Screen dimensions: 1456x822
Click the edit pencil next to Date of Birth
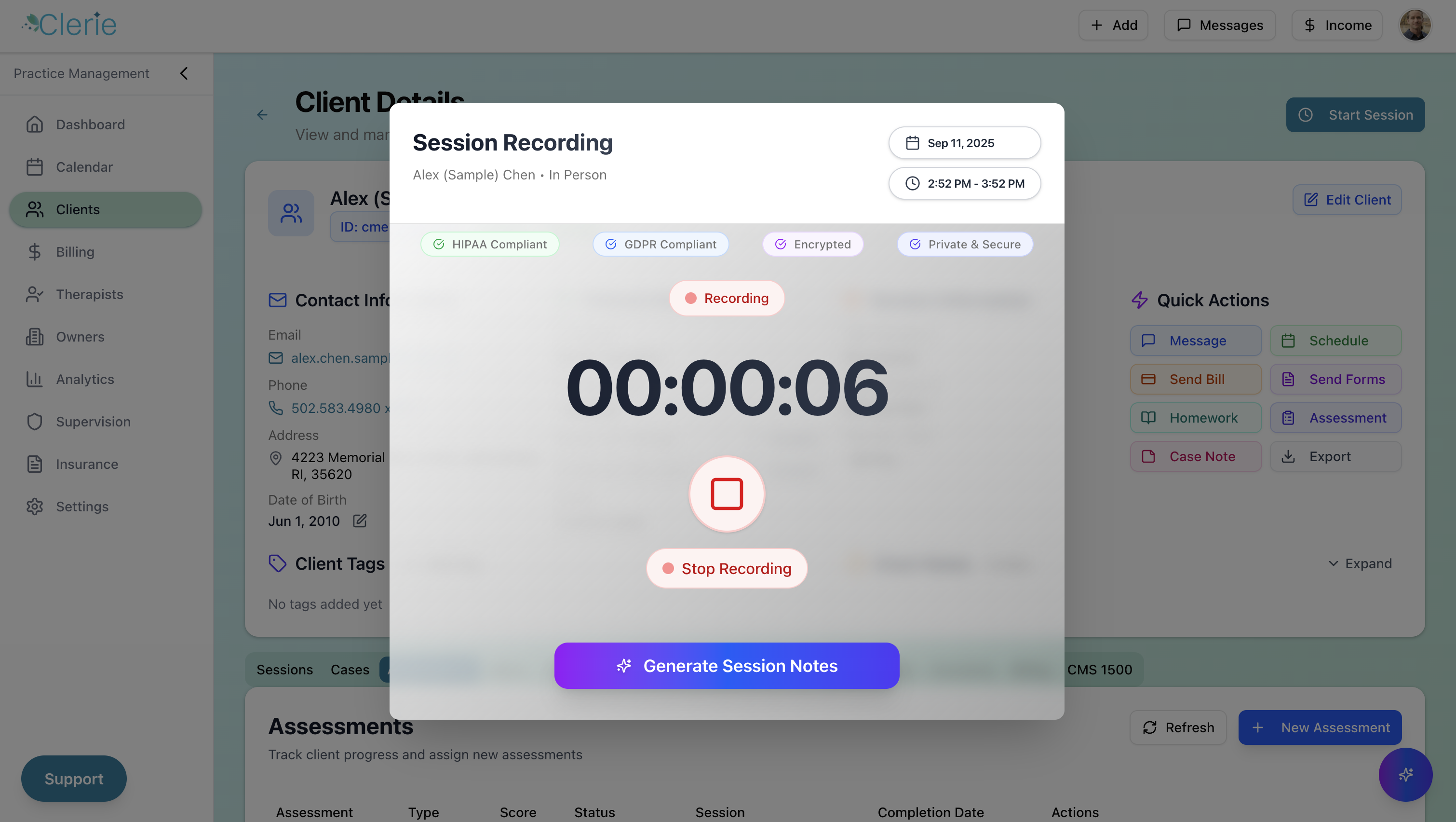point(360,521)
